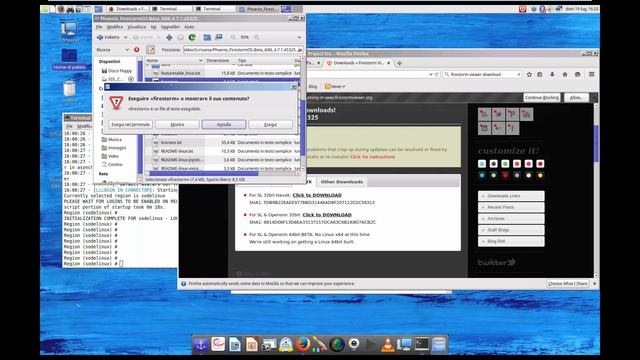Screen dimensions: 640x360
Task: Open Musica in the file manager sidebar
Action: coord(111,140)
